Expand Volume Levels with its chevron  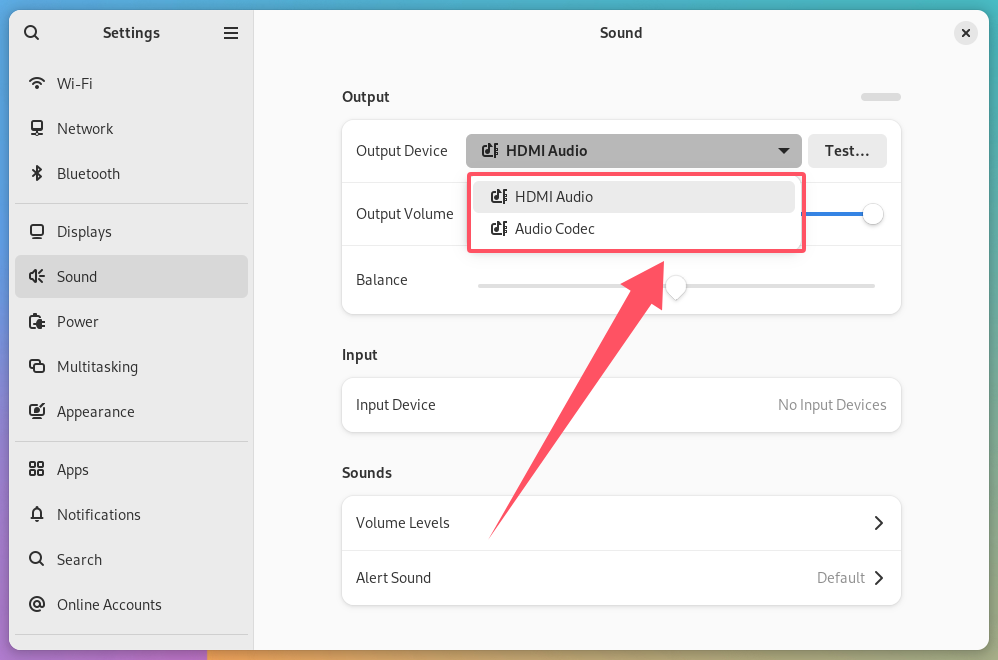tap(878, 523)
